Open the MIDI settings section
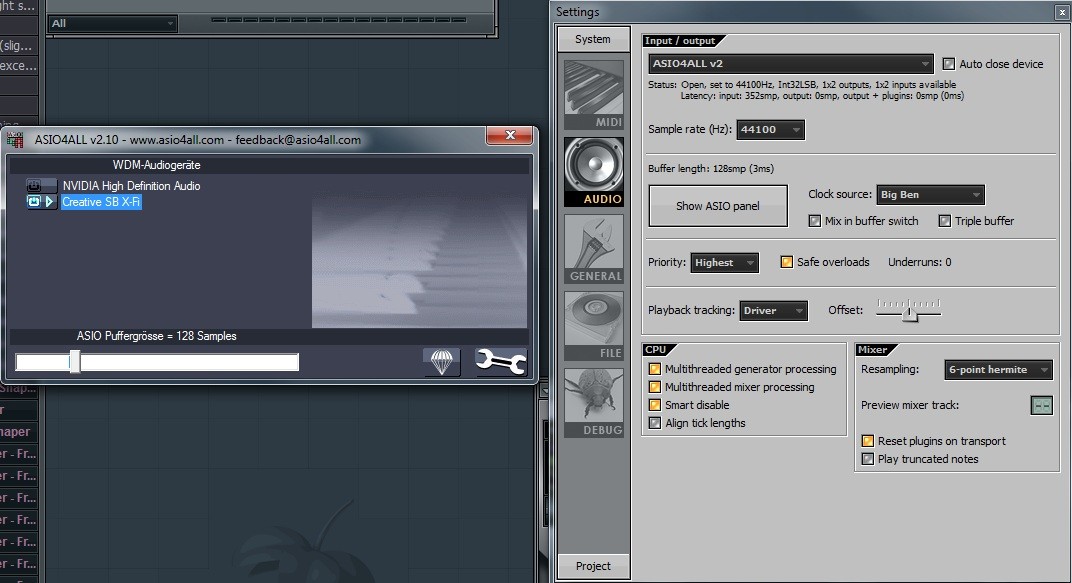Image resolution: width=1072 pixels, height=583 pixels. tap(593, 95)
